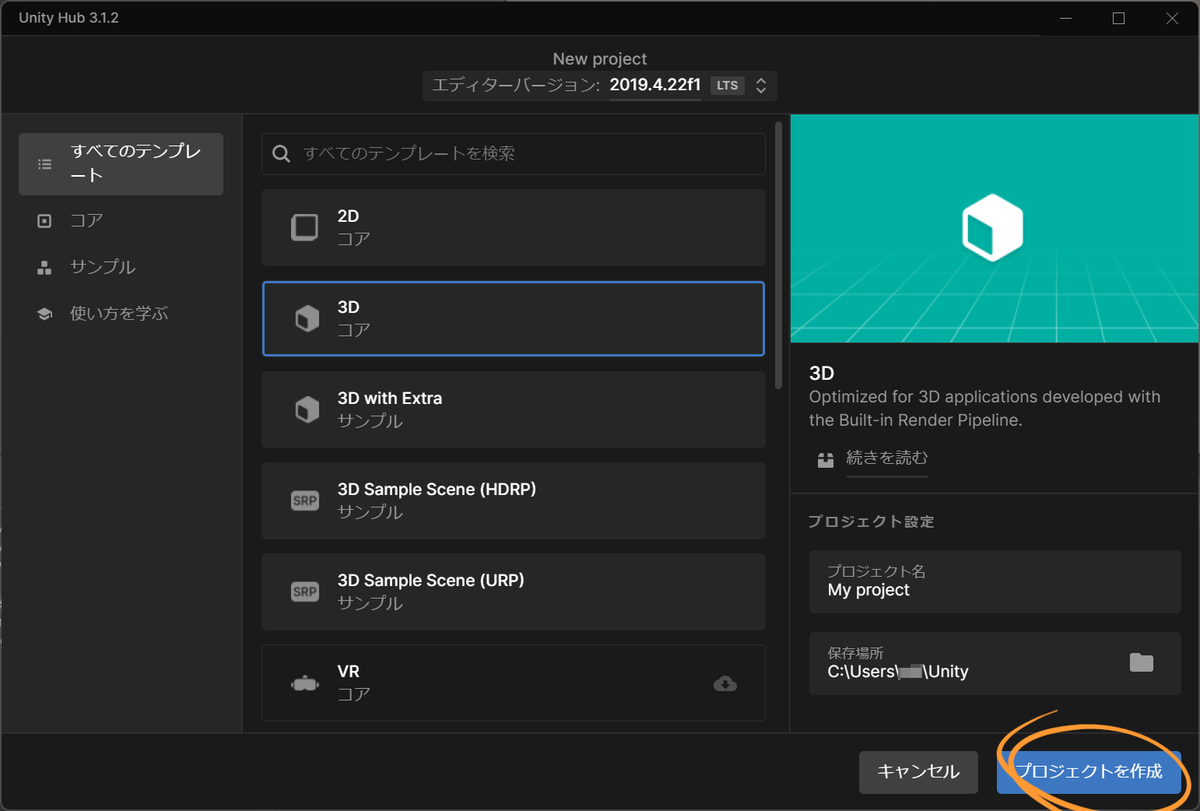Screen dimensions: 1200x811
Task: Click the 保存場所 path field
Action: [995, 662]
